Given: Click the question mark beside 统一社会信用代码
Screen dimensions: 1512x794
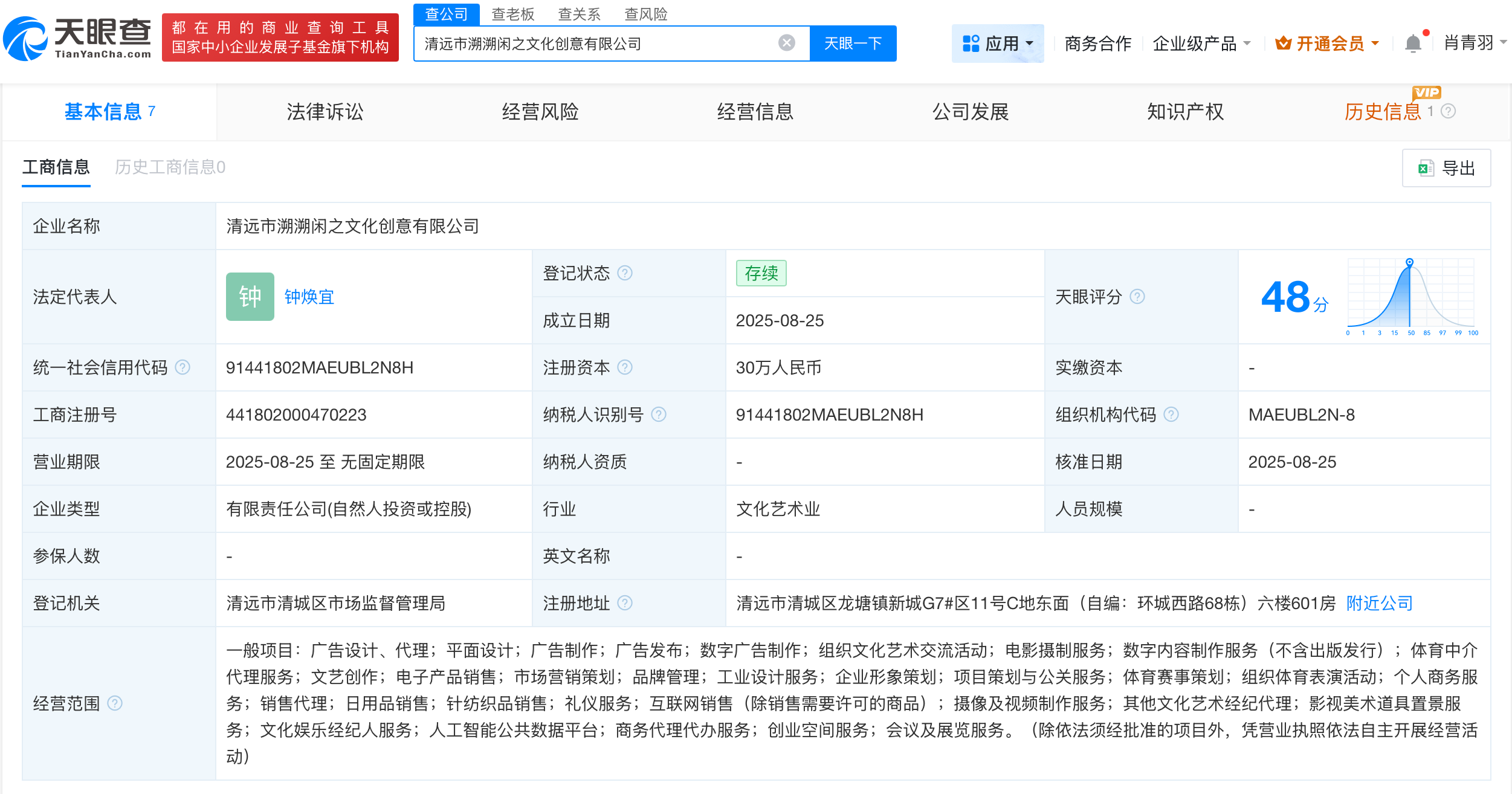Looking at the screenshot, I should point(183,367).
